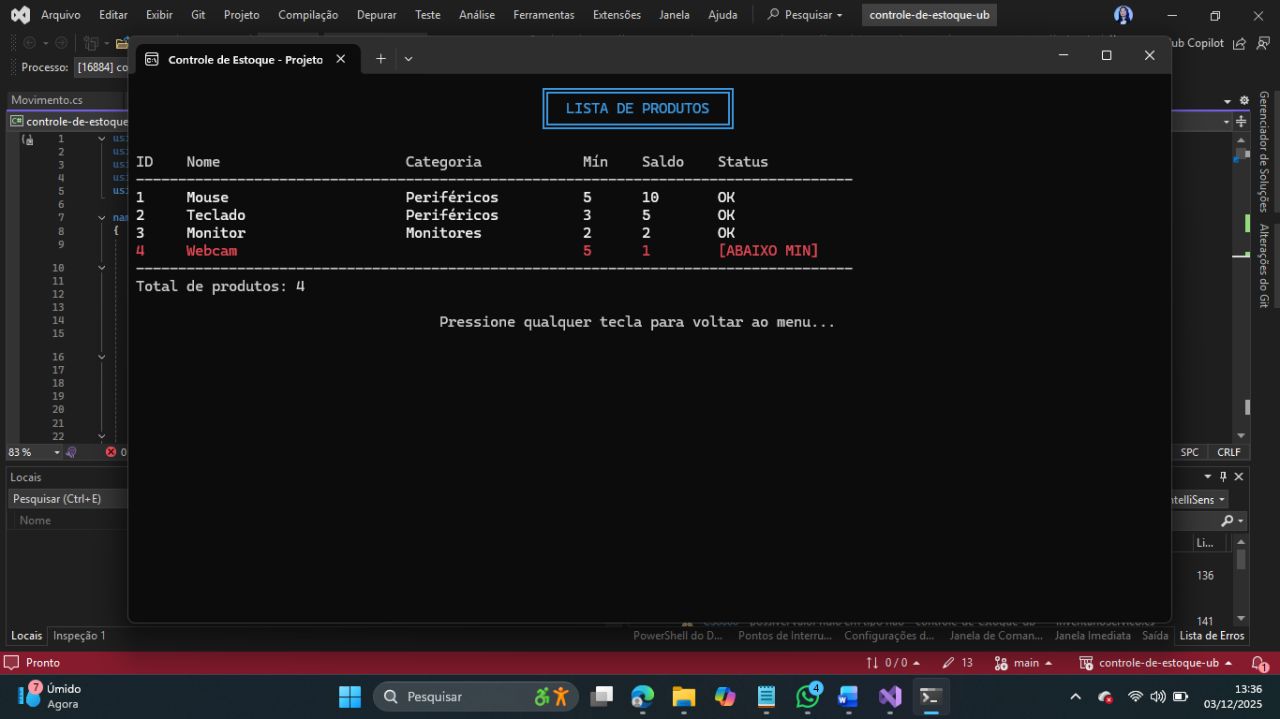
Task: Show hidden system tray icons chevron
Action: pyautogui.click(x=1075, y=697)
